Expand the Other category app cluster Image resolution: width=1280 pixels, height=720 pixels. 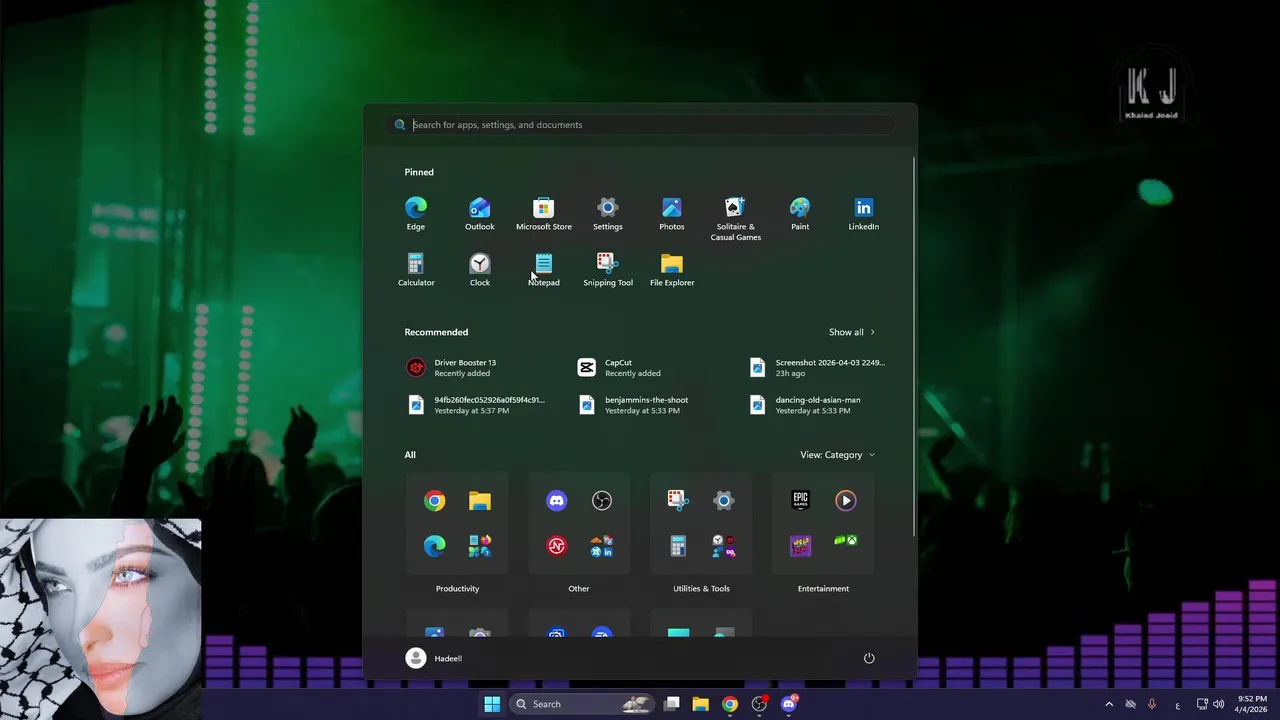point(602,546)
